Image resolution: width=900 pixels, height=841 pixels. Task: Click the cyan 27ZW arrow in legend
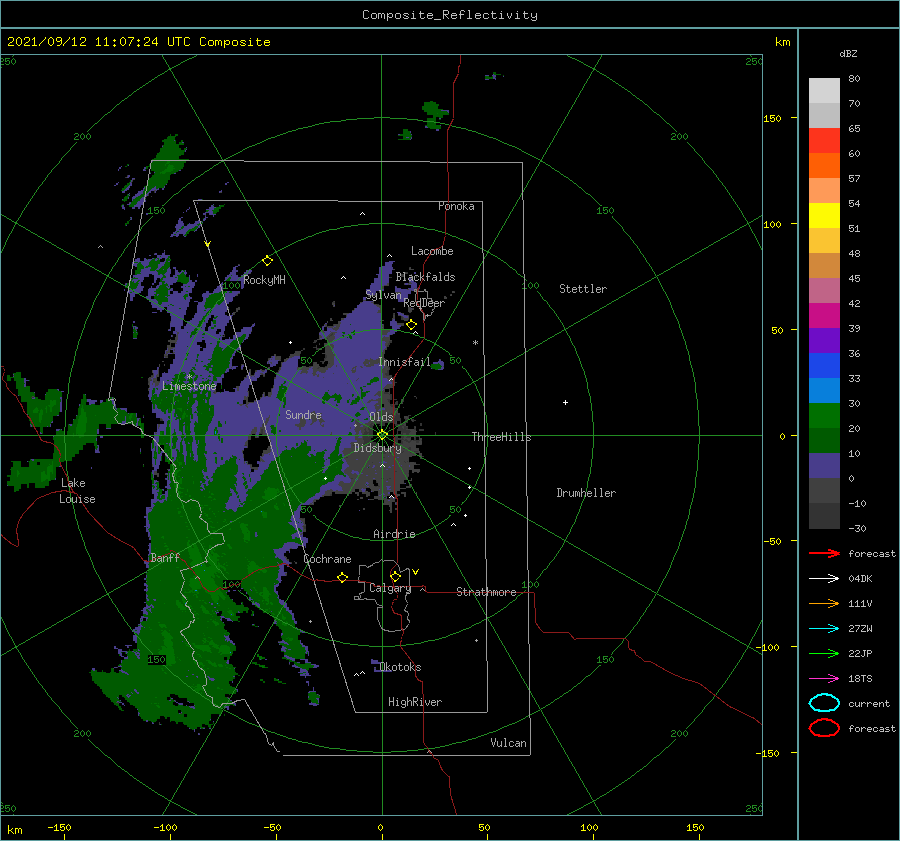pos(824,629)
